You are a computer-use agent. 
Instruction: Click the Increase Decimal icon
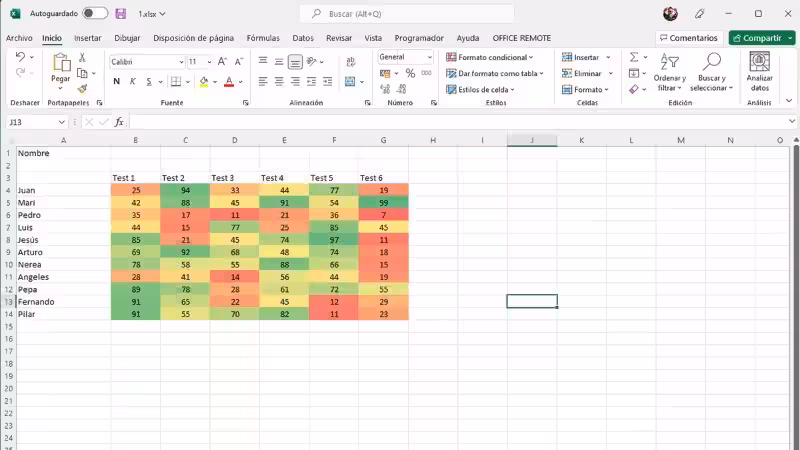pos(385,89)
